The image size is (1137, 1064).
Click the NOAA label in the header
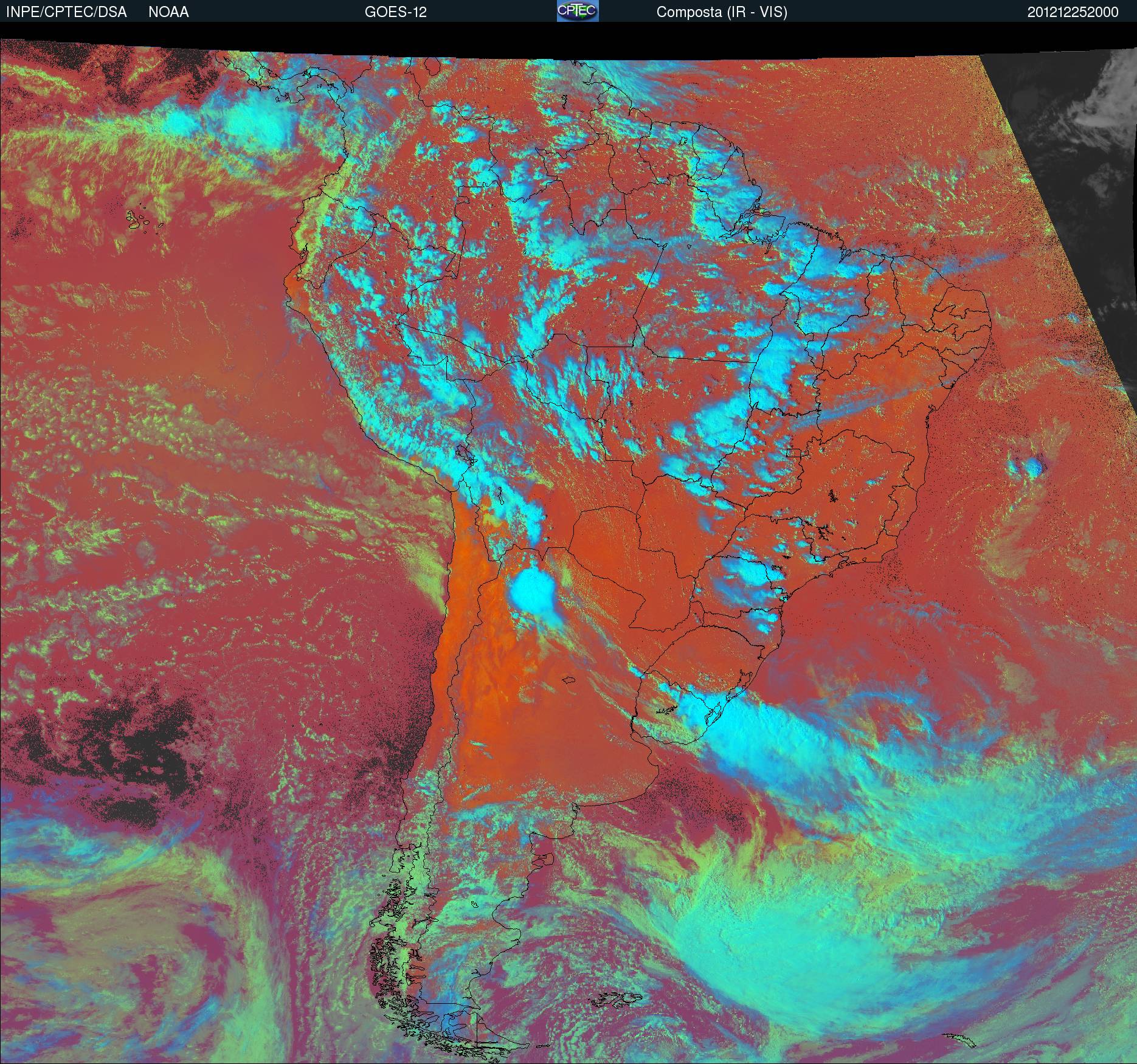(168, 12)
